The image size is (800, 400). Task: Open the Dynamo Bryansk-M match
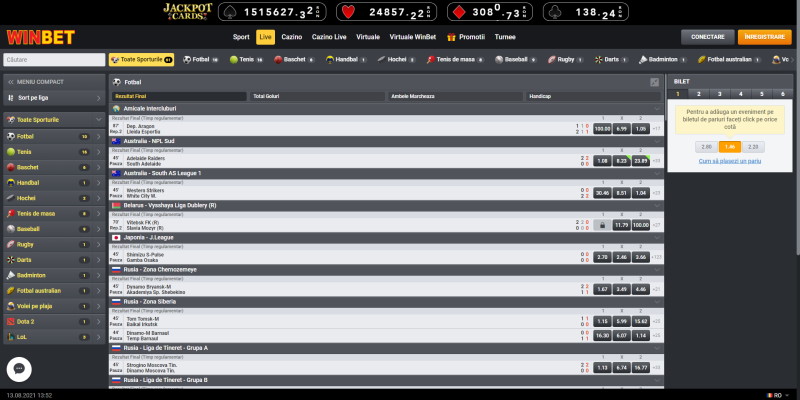(x=156, y=289)
